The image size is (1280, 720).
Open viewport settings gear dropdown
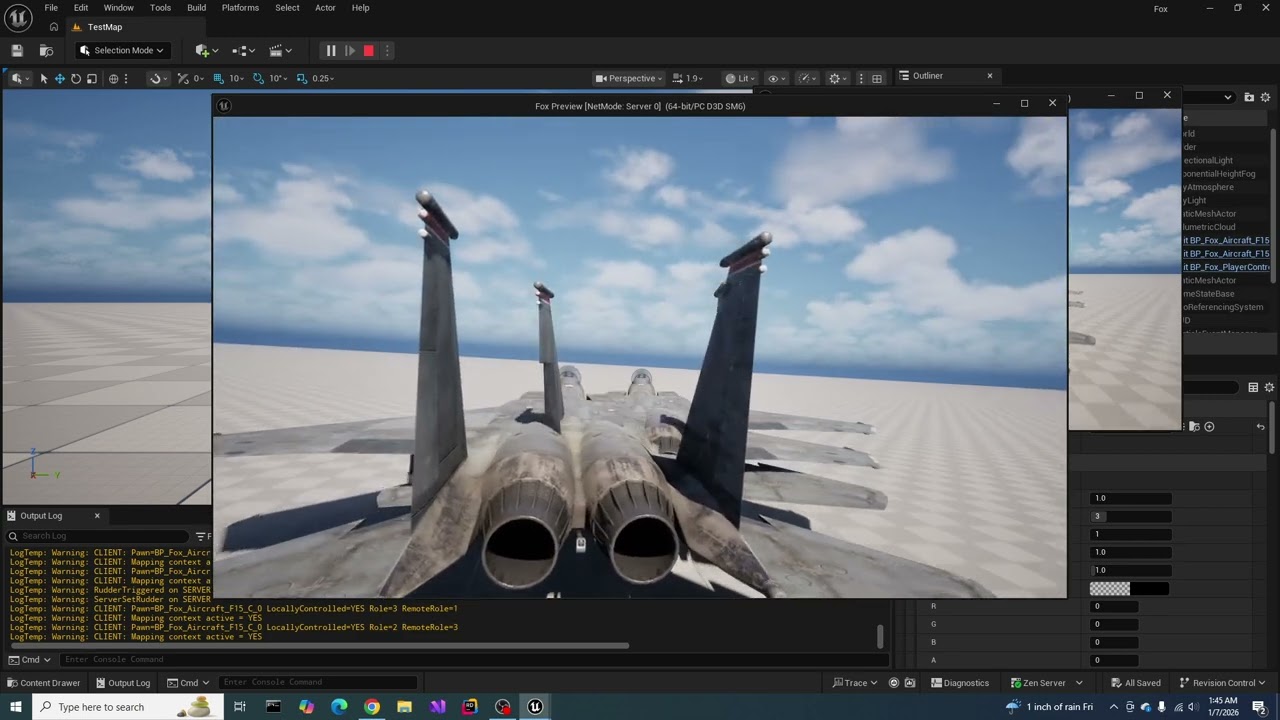coord(838,78)
